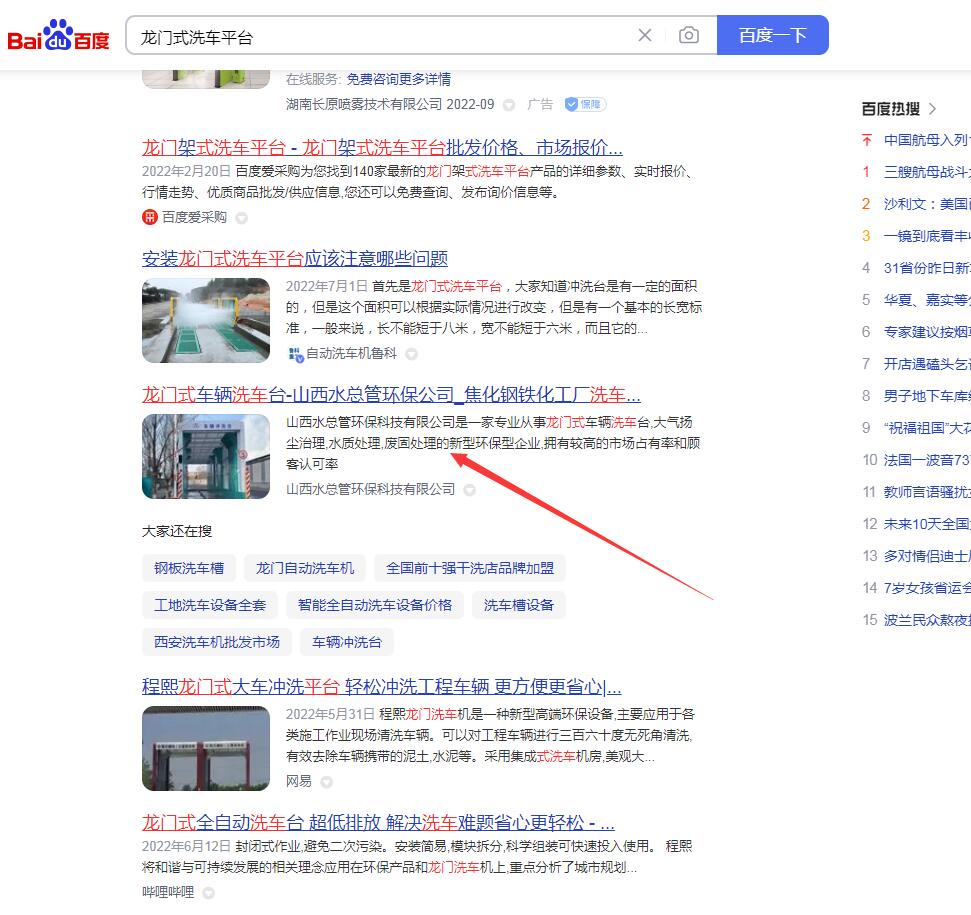971x915 pixels.
Task: Expand dropdown next to 山西水总管环保科技有限公司
Action: [469, 490]
